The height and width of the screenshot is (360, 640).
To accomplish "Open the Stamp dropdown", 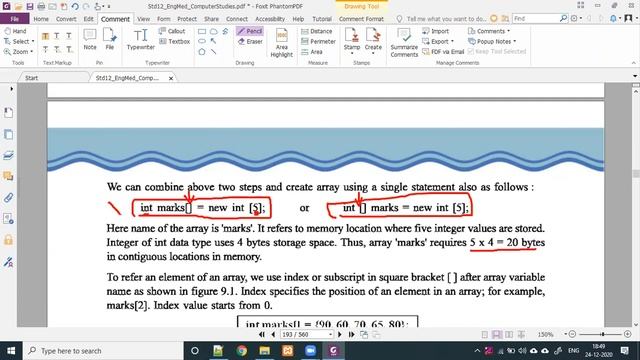I will point(352,53).
